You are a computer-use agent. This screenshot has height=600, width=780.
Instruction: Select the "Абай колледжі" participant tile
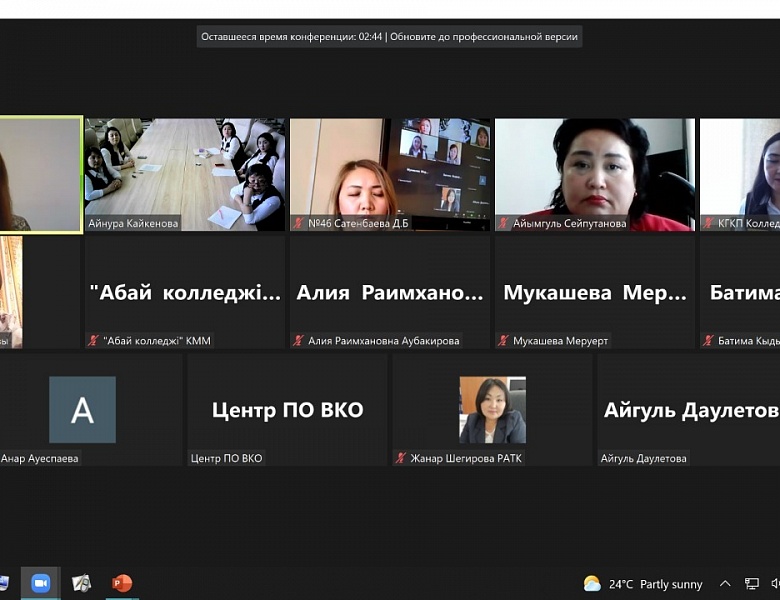185,292
